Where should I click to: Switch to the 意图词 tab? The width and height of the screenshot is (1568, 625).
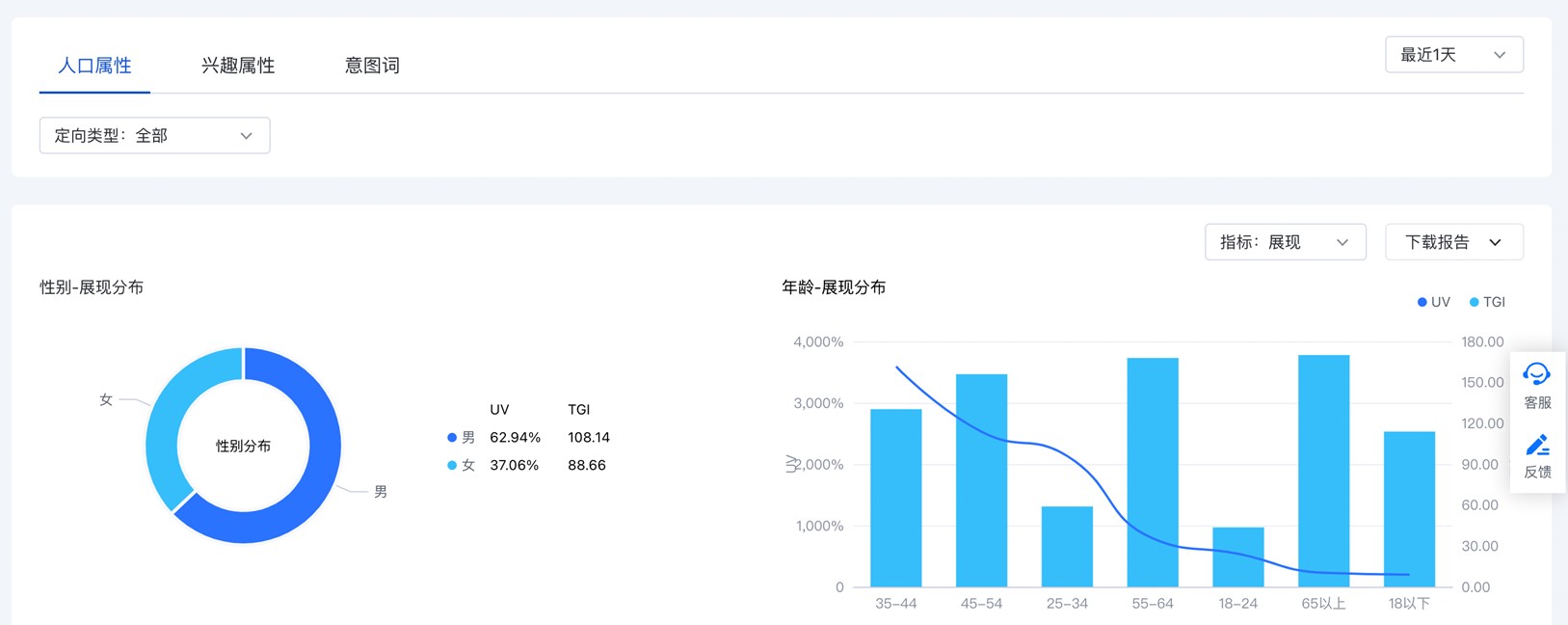(372, 66)
